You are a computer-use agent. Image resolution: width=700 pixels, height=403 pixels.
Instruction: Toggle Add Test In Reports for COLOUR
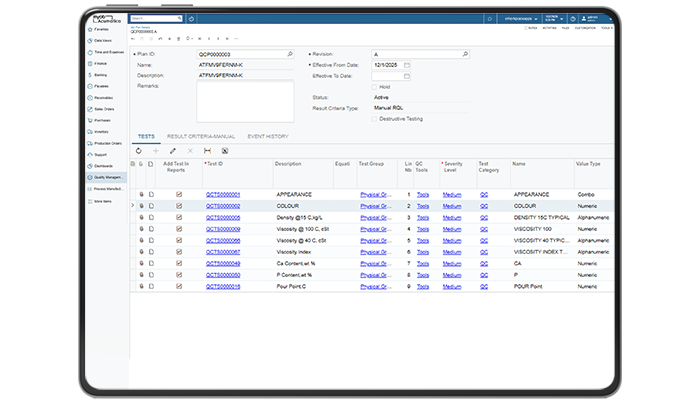[179, 206]
